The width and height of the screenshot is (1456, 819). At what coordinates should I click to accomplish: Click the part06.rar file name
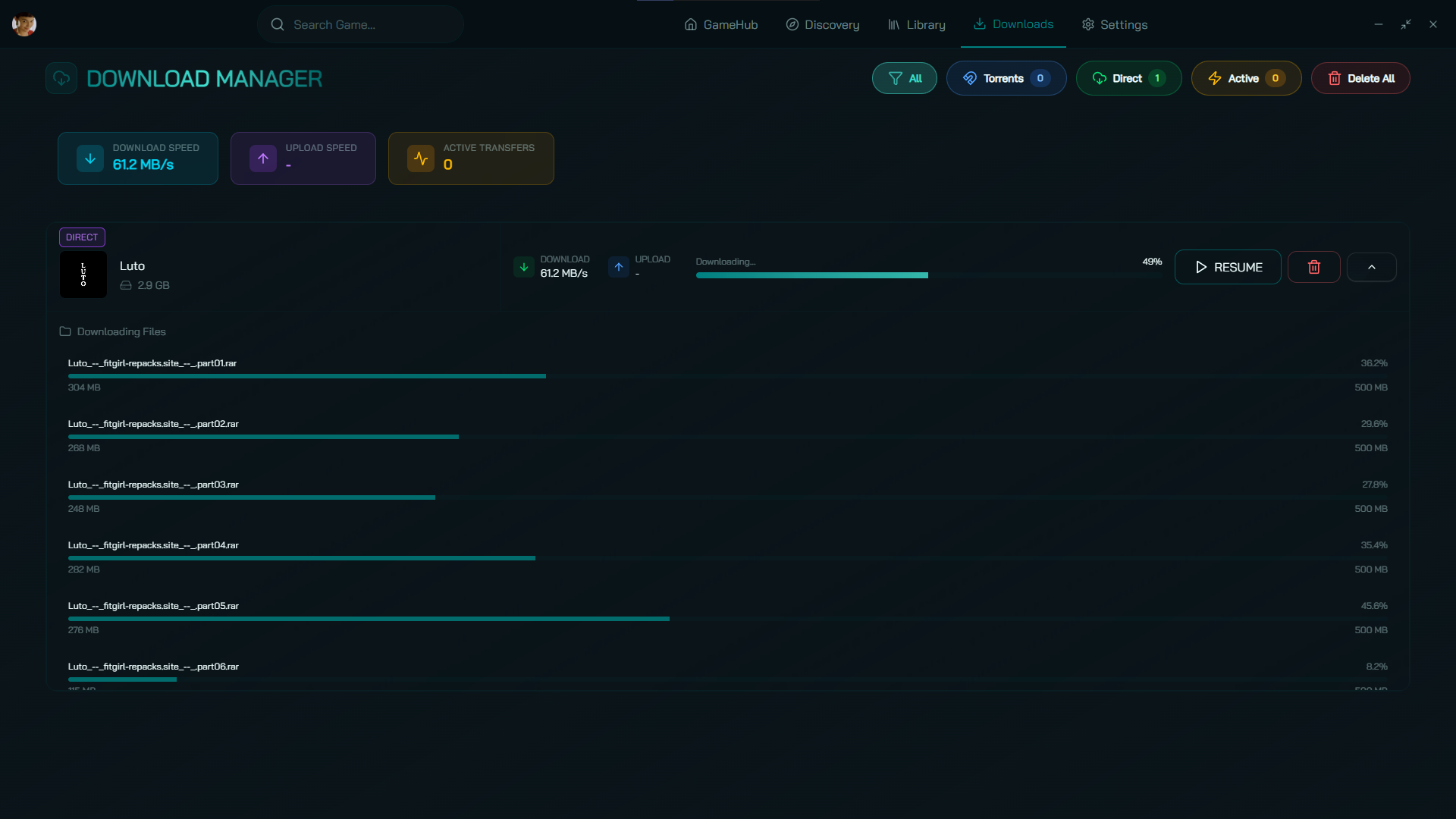point(153,667)
